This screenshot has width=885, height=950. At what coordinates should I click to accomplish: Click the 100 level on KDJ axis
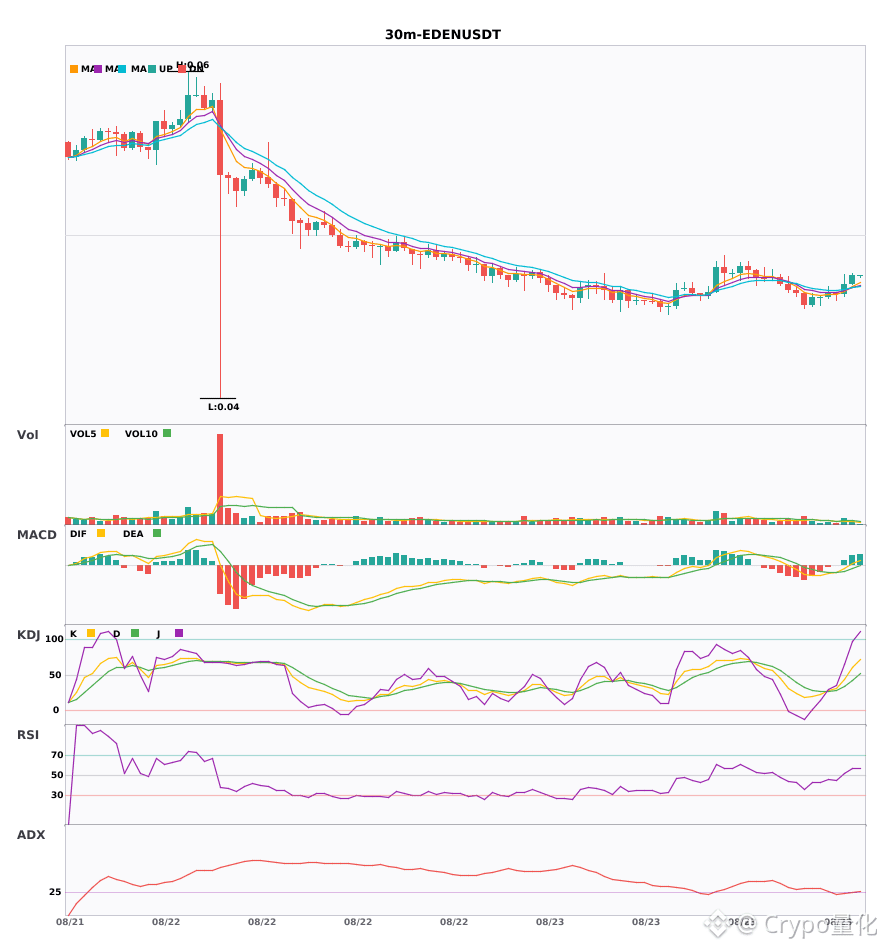pyautogui.click(x=54, y=639)
